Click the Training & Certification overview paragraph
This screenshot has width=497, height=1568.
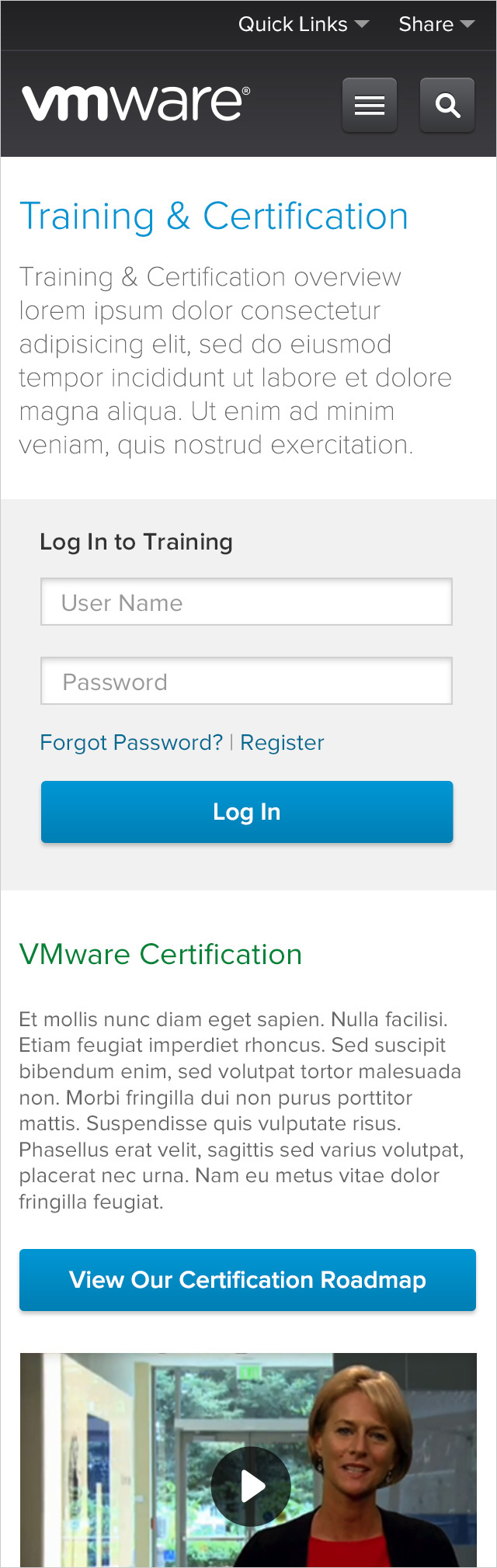tap(235, 361)
